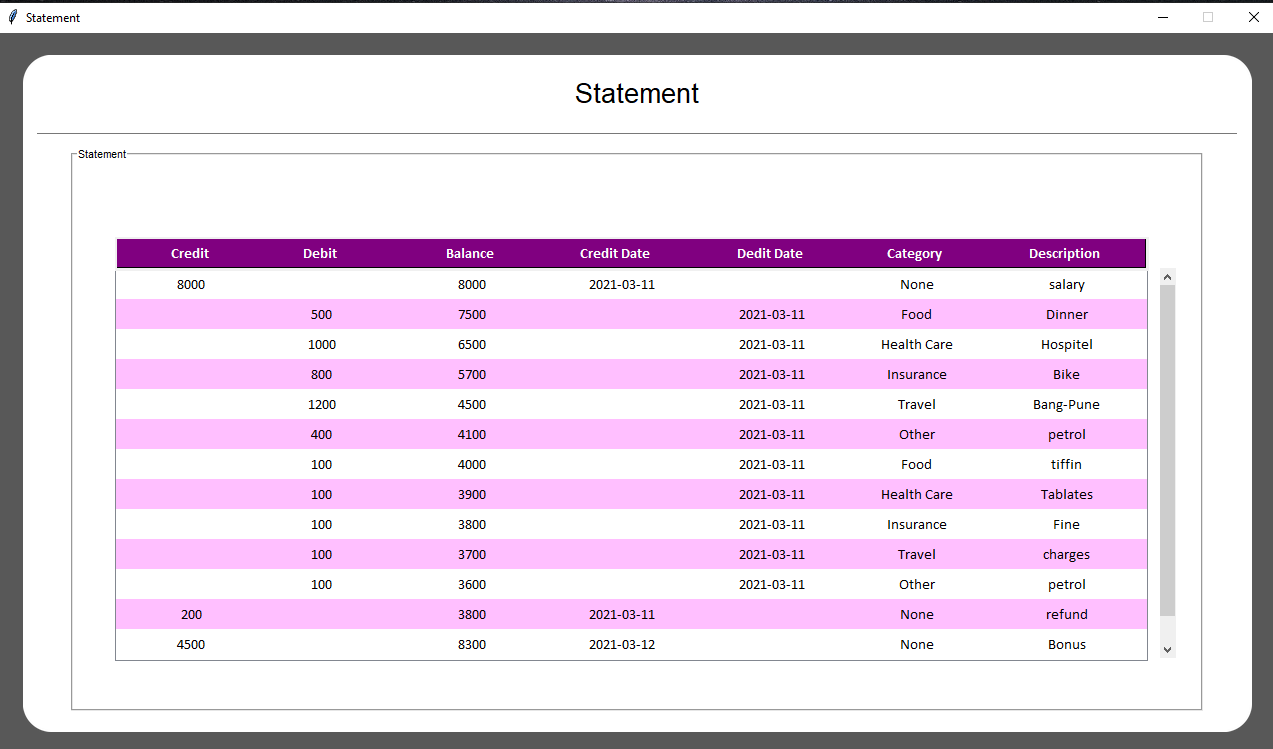
Task: Click the Credit Date column header
Action: click(615, 254)
